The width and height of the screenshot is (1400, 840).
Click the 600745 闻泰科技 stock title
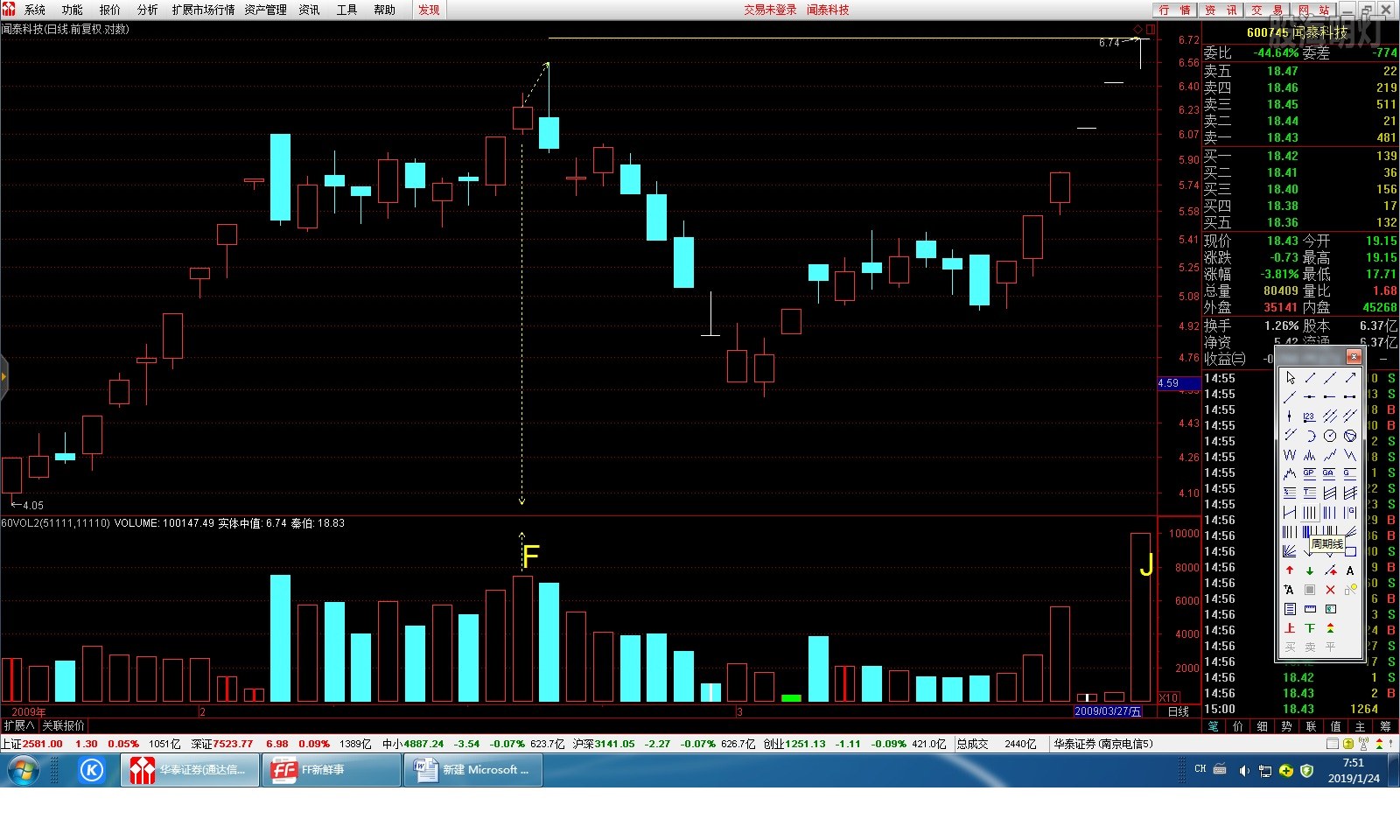pyautogui.click(x=1297, y=31)
